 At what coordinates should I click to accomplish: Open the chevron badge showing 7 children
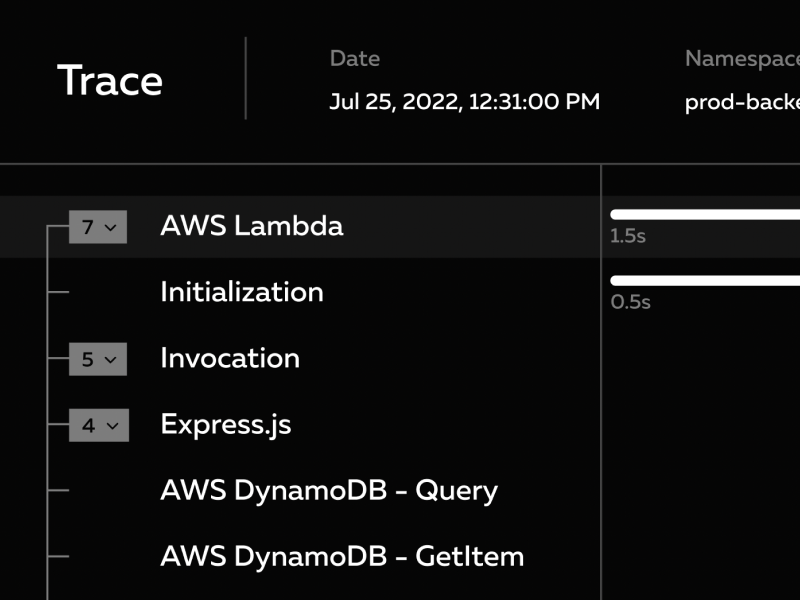pos(97,227)
